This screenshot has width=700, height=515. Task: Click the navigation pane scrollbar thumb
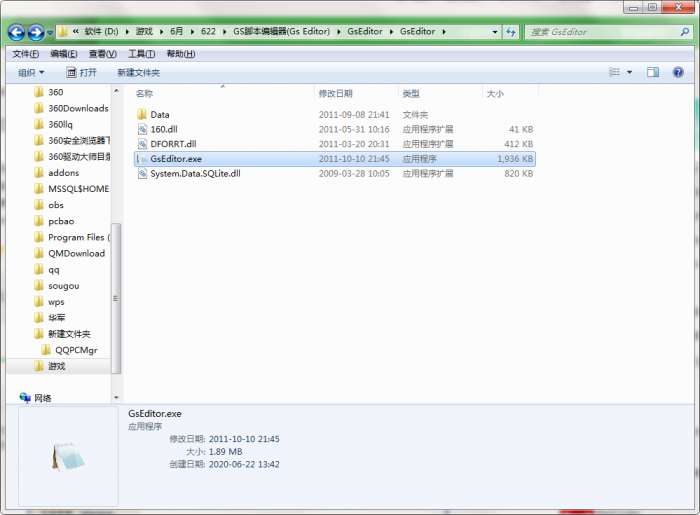click(116, 298)
